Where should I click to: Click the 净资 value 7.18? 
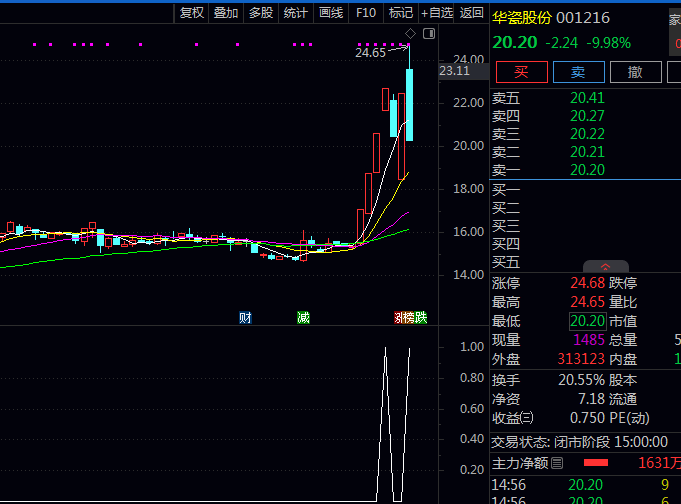tap(592, 399)
